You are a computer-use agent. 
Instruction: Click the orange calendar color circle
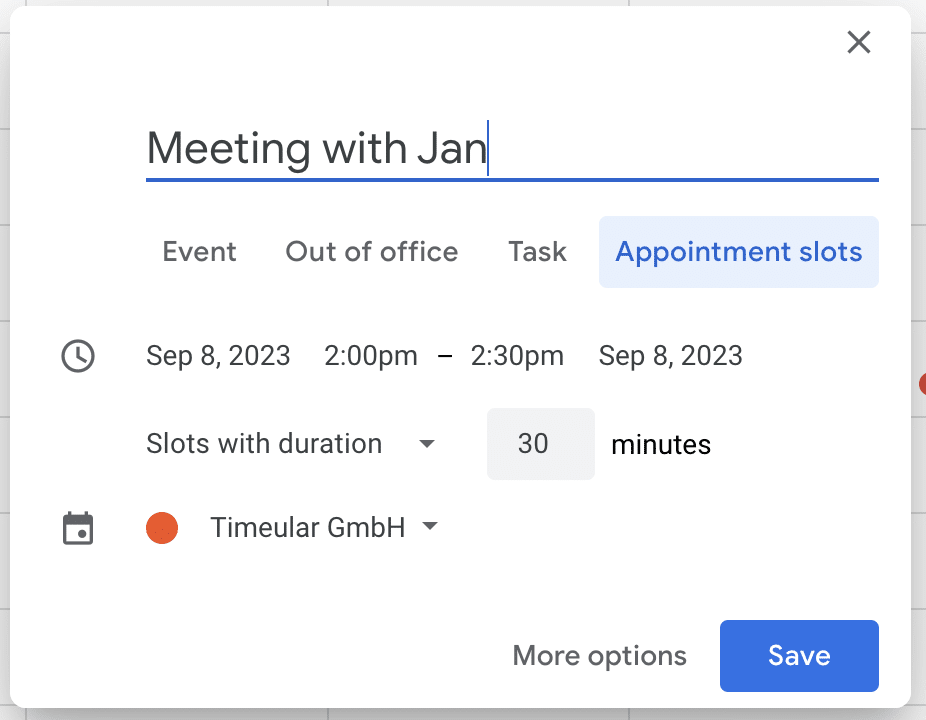tap(162, 528)
